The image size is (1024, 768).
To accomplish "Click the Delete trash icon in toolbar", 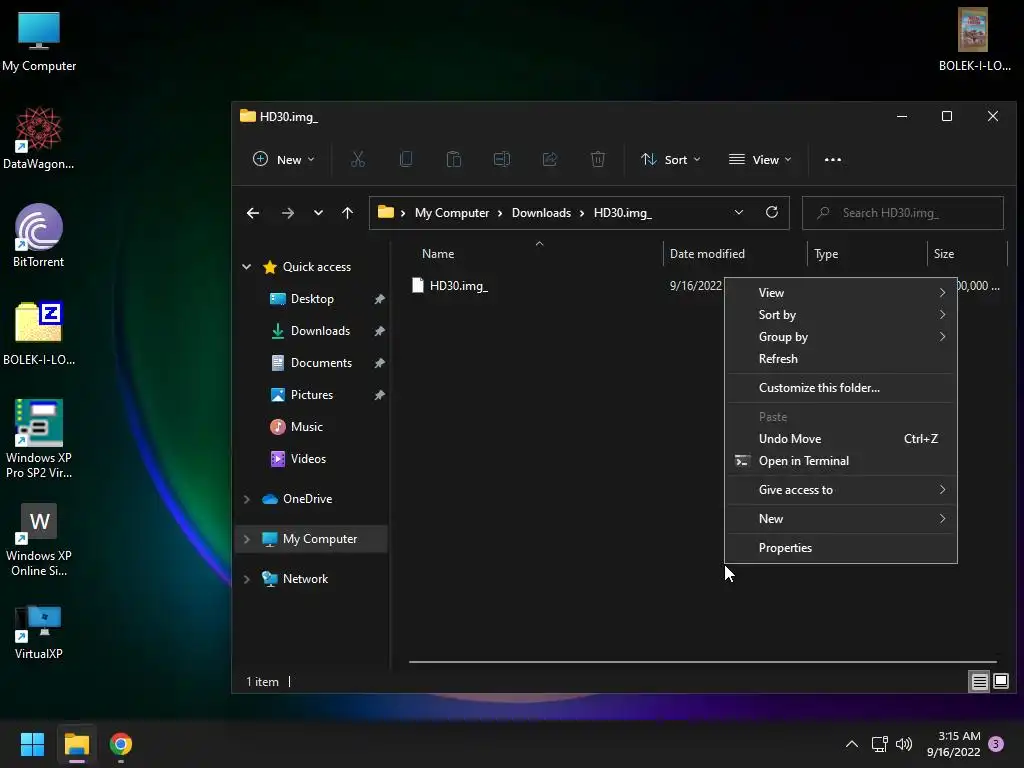I will (598, 159).
